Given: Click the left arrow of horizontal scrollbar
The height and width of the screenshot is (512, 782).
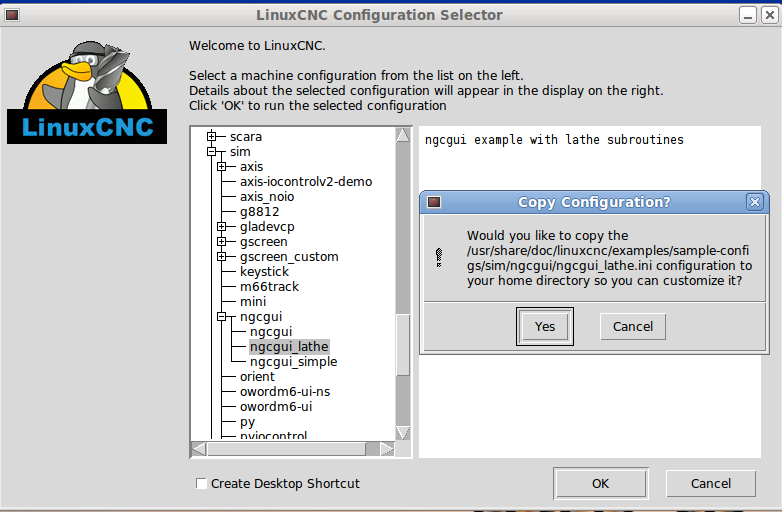Looking at the screenshot, I should coord(199,449).
